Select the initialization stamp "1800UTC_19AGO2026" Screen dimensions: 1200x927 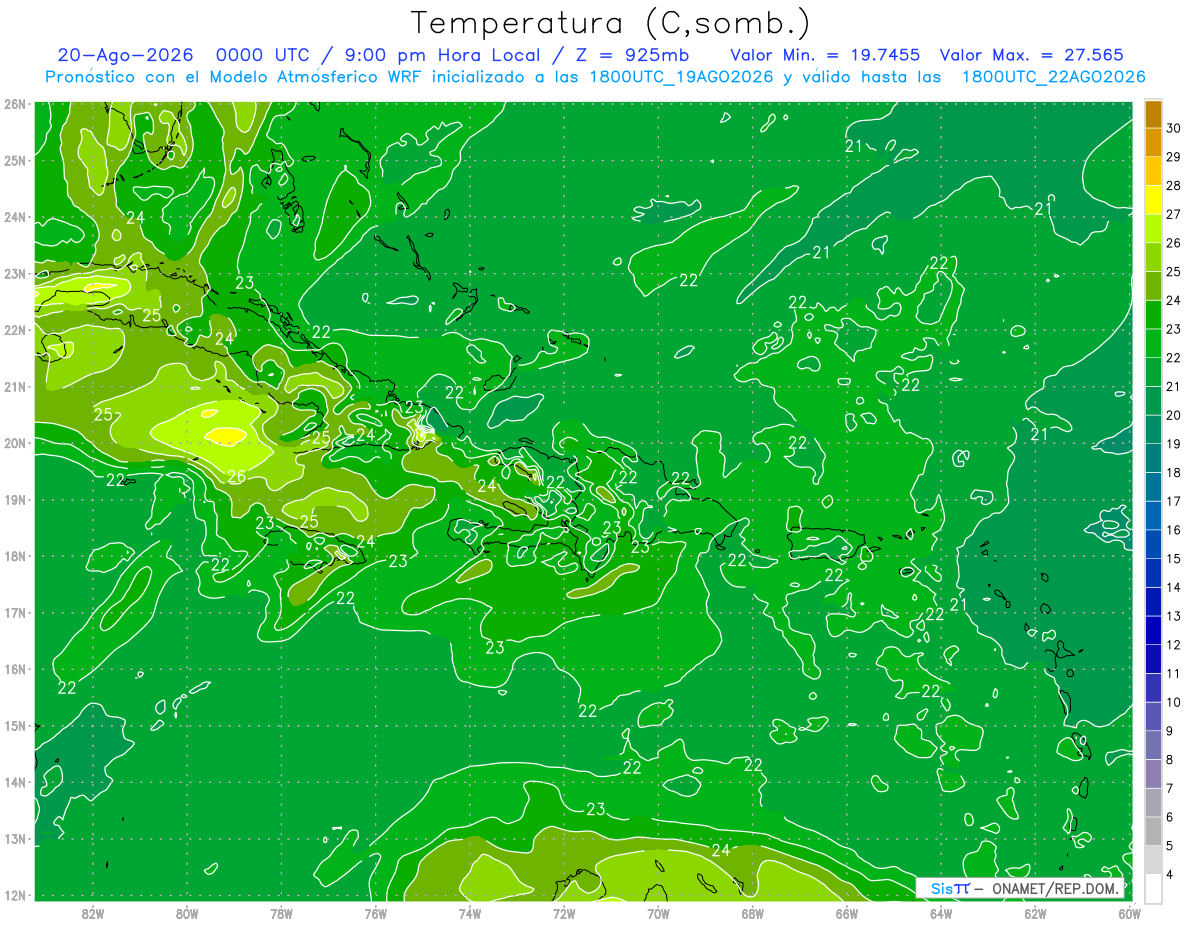point(684,77)
